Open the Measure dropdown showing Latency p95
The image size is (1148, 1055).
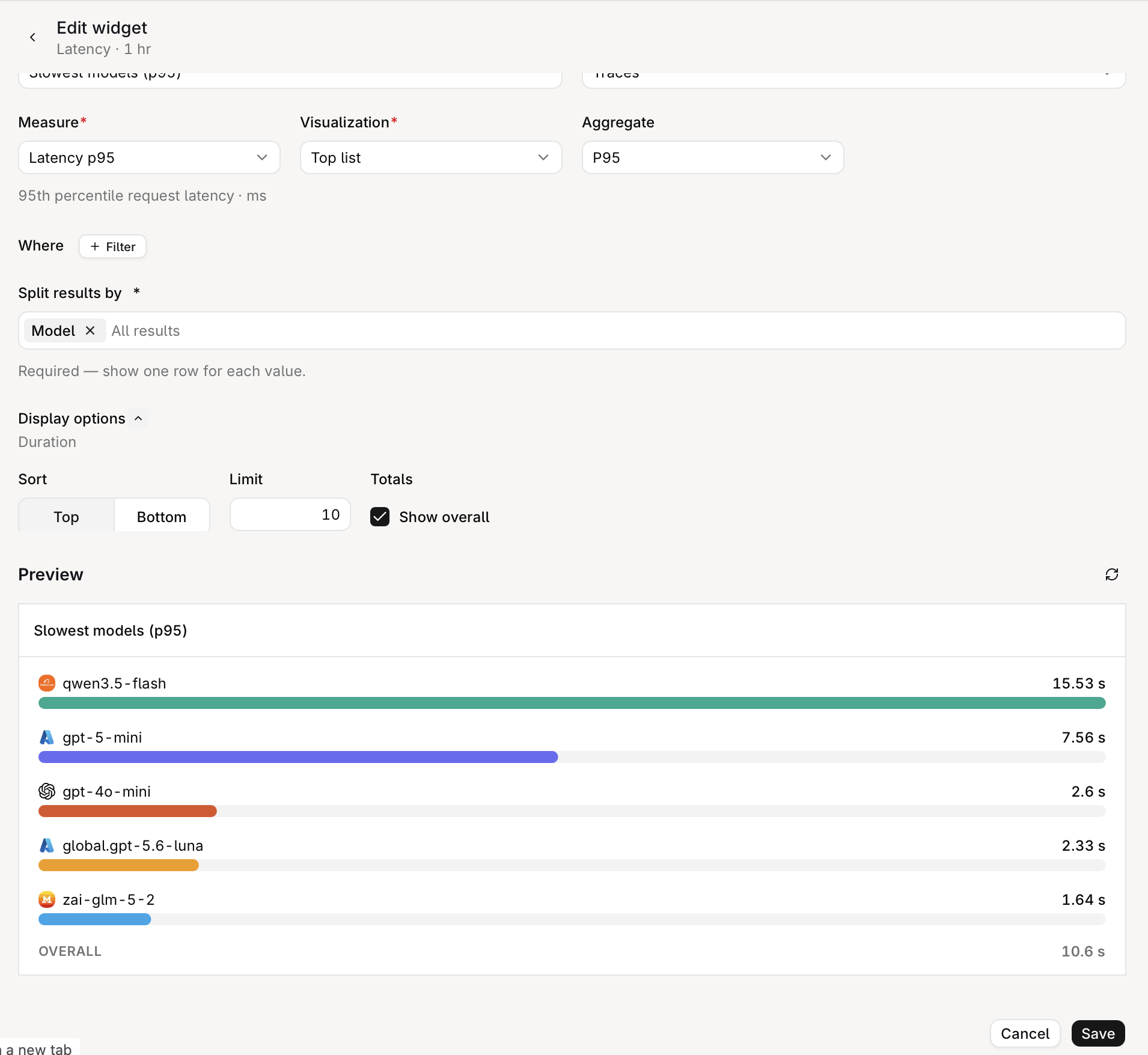tap(149, 157)
